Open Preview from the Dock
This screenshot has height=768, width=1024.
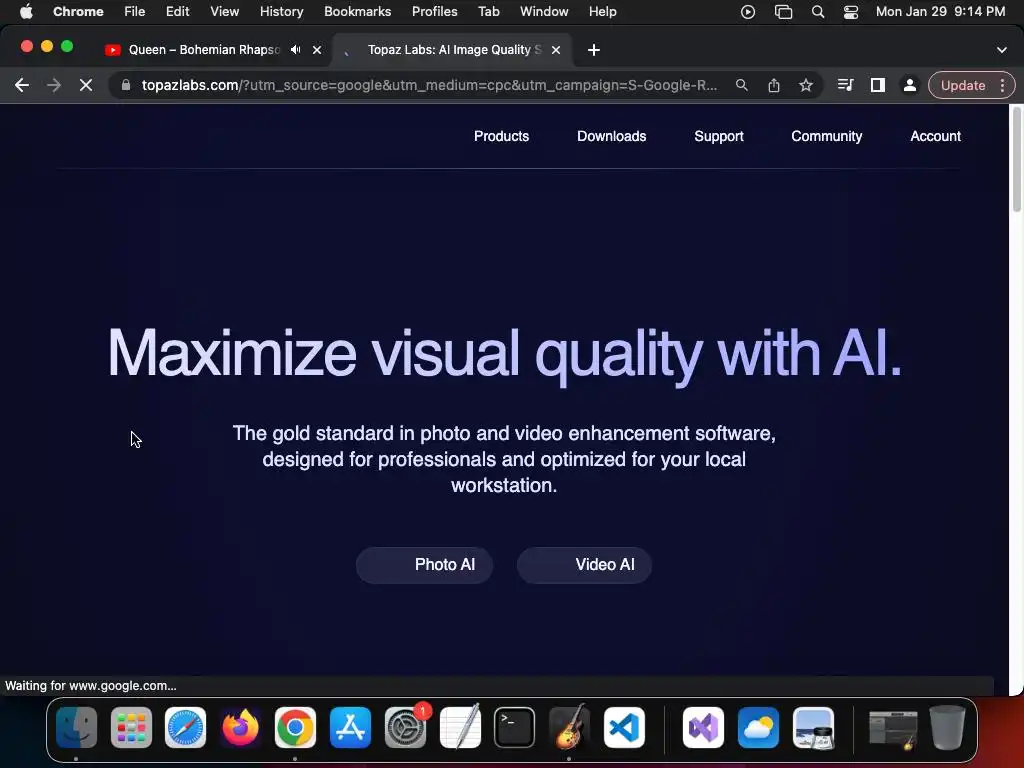point(813,728)
